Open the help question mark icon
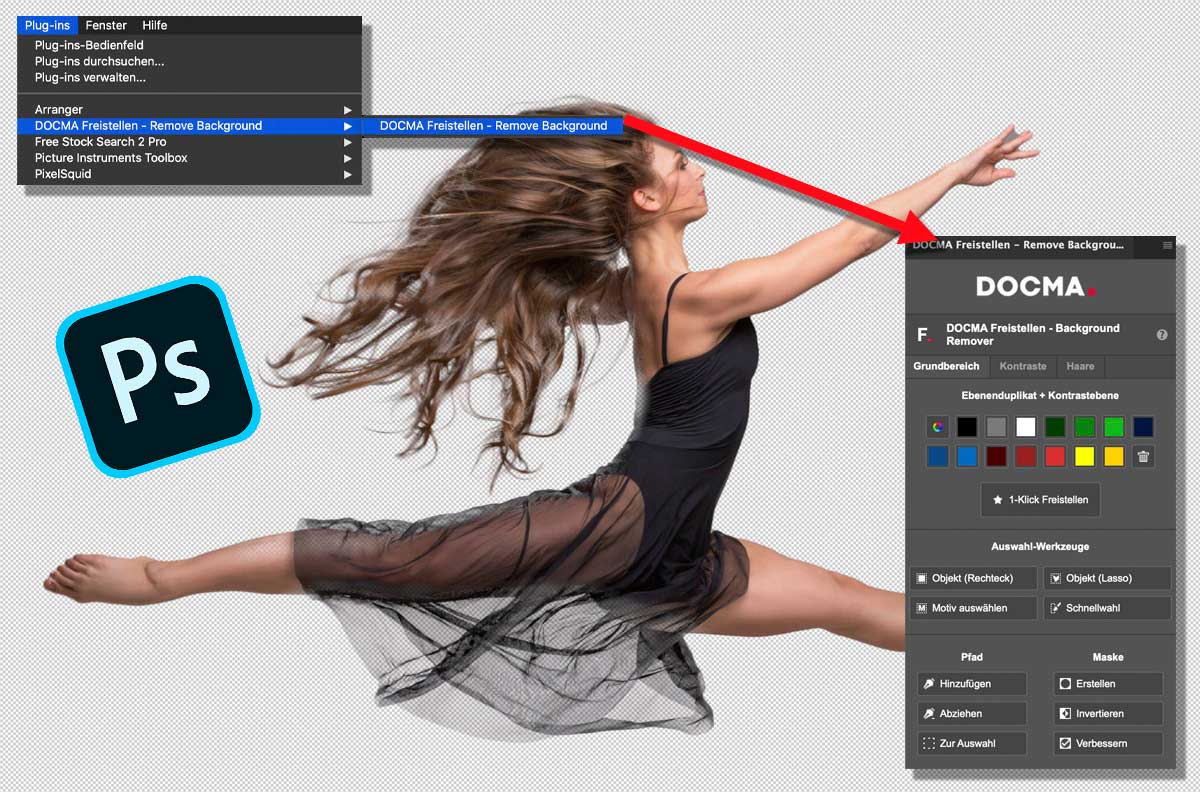The image size is (1200, 792). pos(1162,335)
